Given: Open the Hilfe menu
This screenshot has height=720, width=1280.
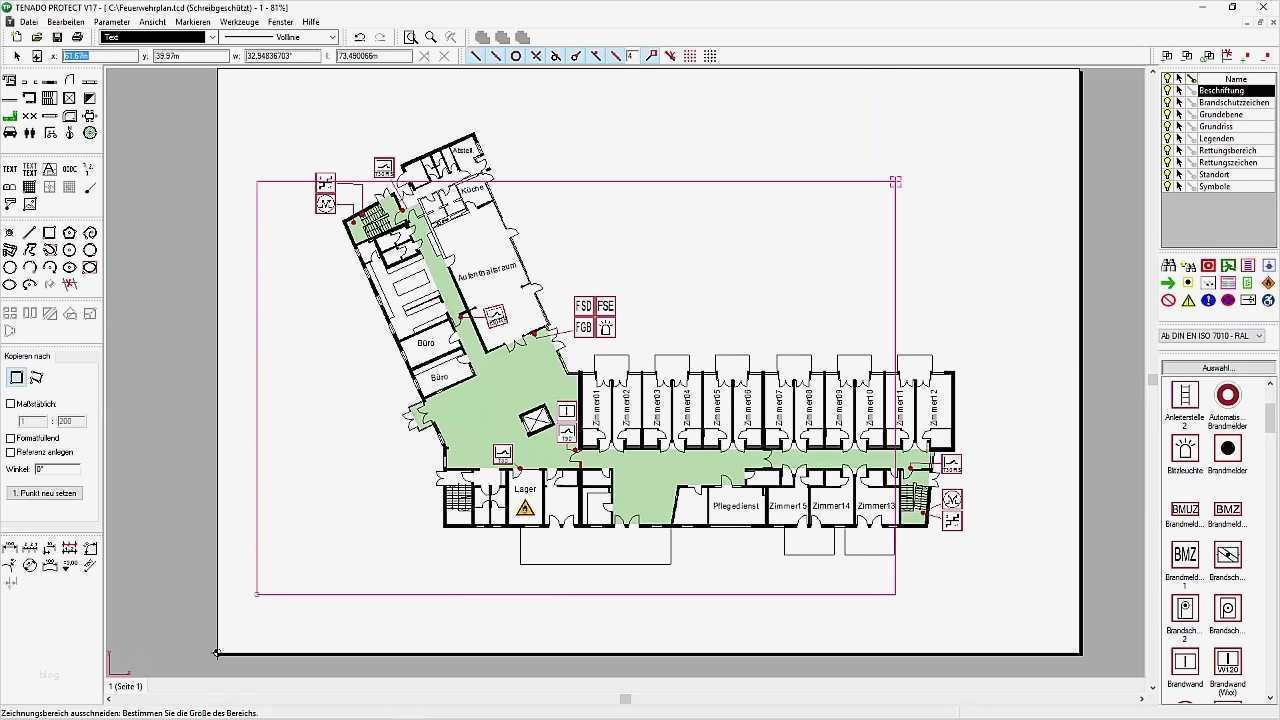Looking at the screenshot, I should point(311,21).
